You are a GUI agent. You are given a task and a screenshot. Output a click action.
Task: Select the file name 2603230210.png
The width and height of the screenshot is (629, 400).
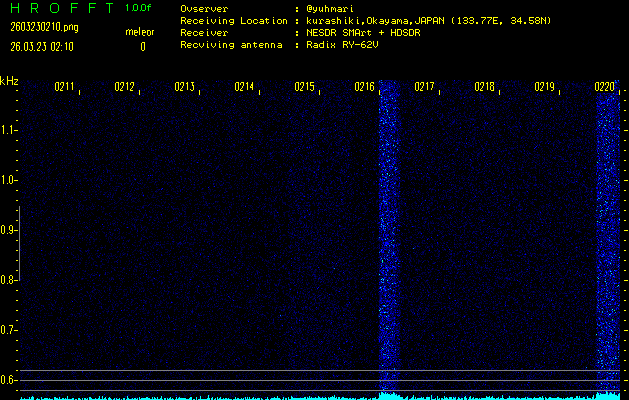(44, 27)
